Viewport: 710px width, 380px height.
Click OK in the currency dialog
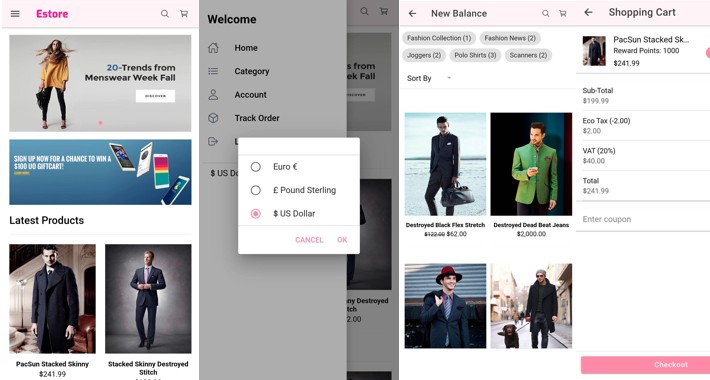click(342, 240)
